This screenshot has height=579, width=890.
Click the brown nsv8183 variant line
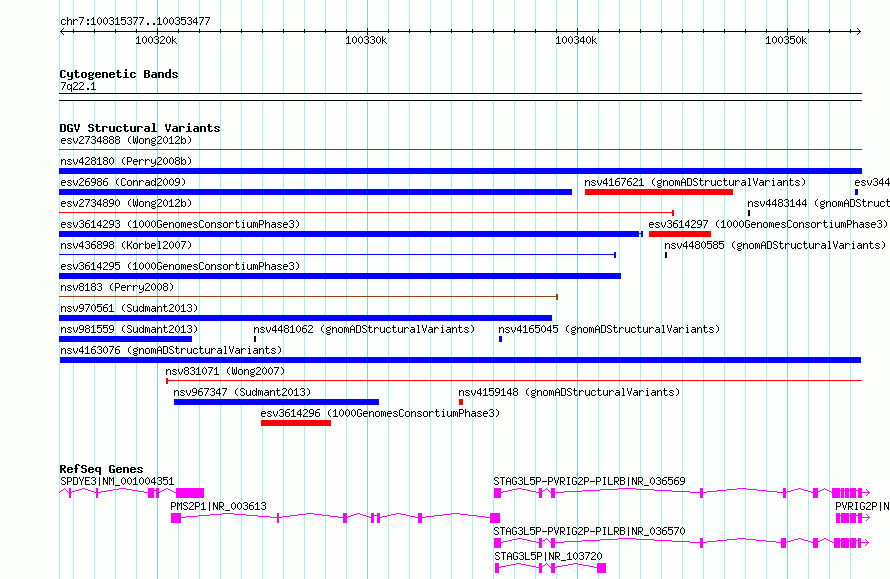(308, 297)
